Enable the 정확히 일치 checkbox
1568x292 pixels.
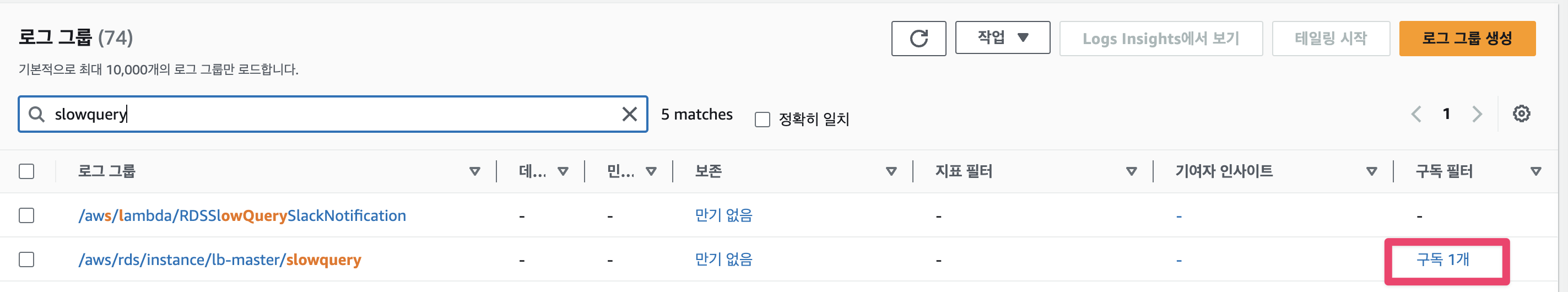pyautogui.click(x=762, y=119)
